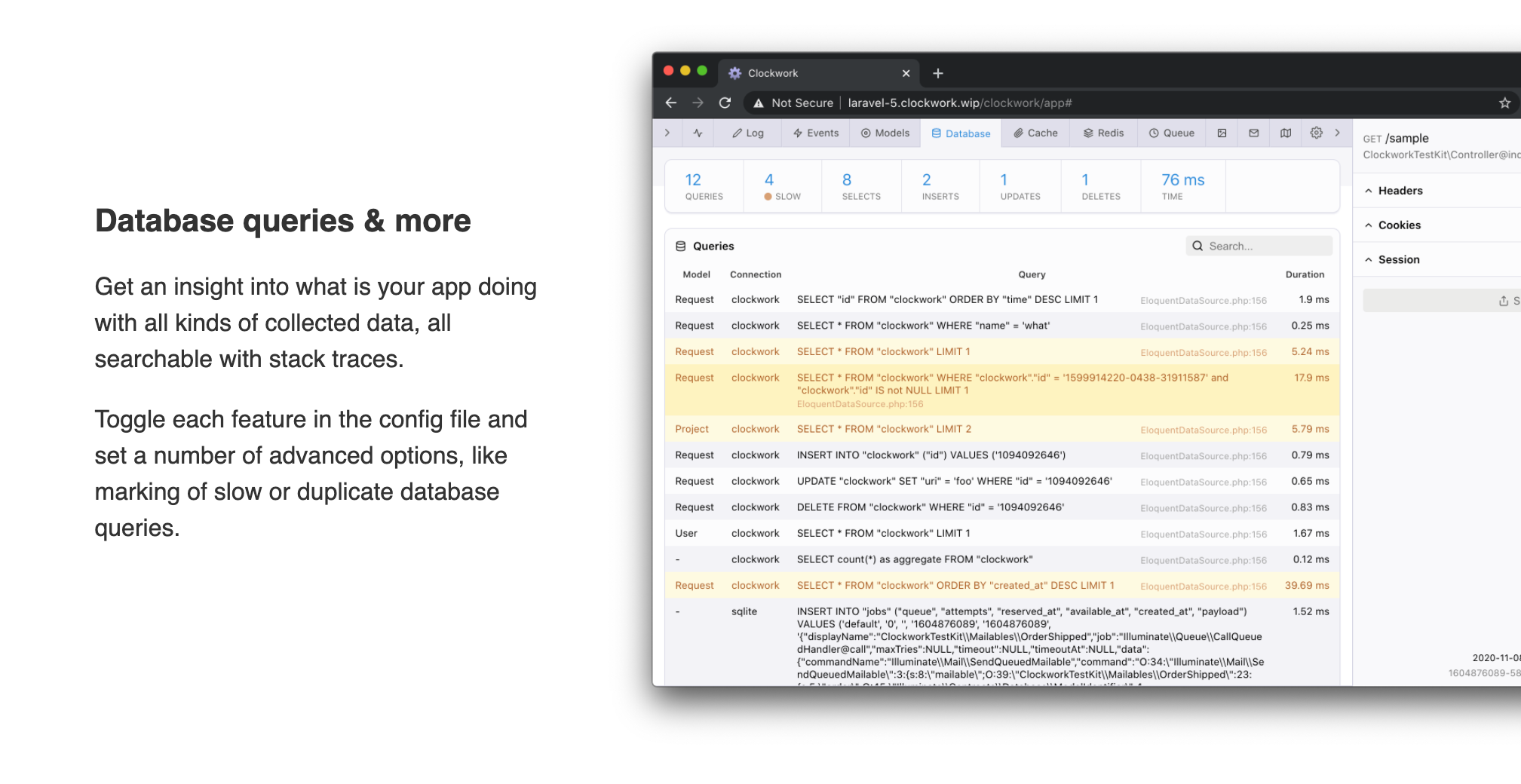This screenshot has width=1521, height=784.
Task: Bookmark page with the star icon
Action: coord(1505,103)
